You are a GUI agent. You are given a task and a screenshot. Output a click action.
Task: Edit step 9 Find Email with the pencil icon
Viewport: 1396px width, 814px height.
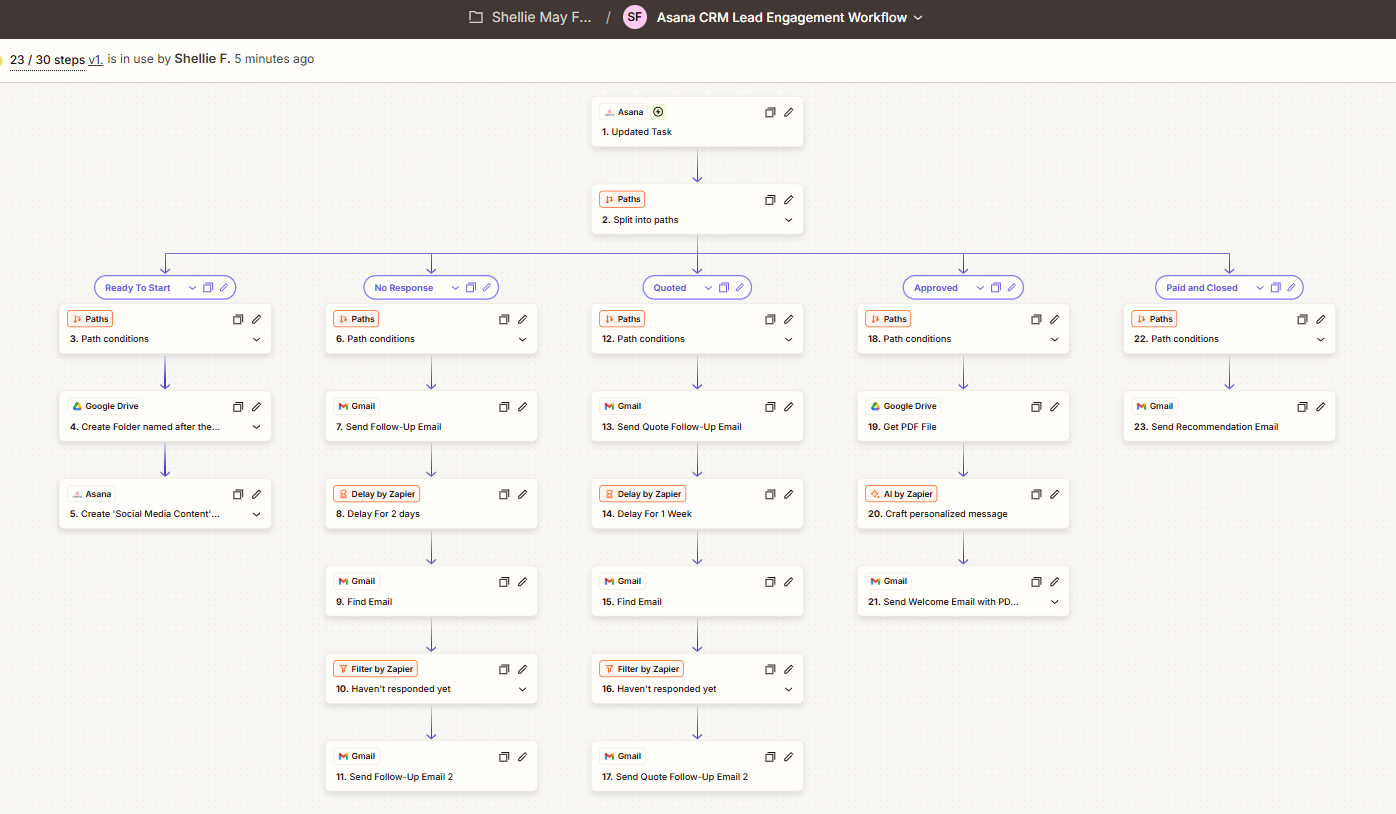[x=522, y=582]
